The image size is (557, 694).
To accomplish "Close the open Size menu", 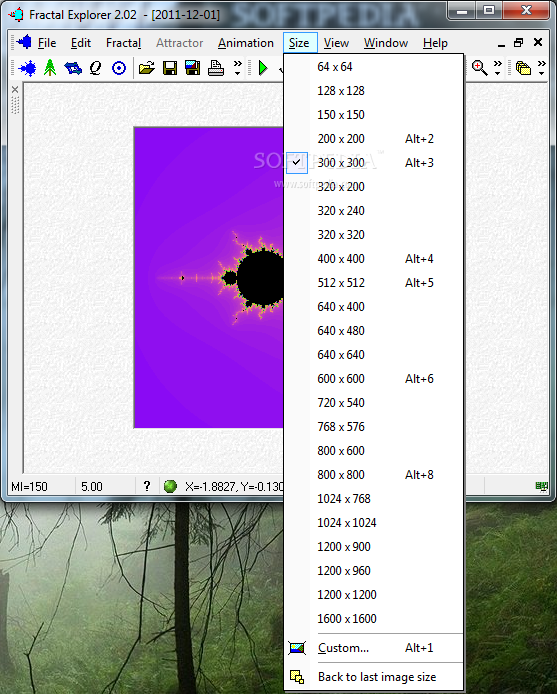I will [x=299, y=43].
